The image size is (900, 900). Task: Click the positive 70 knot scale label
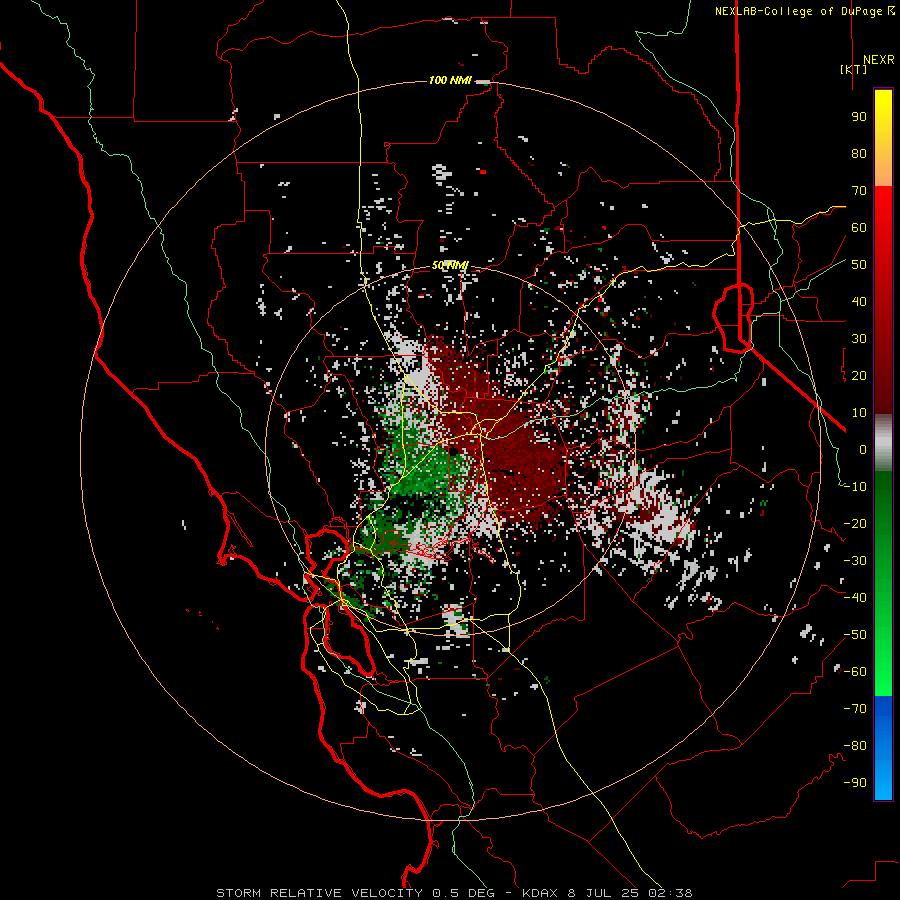click(859, 191)
